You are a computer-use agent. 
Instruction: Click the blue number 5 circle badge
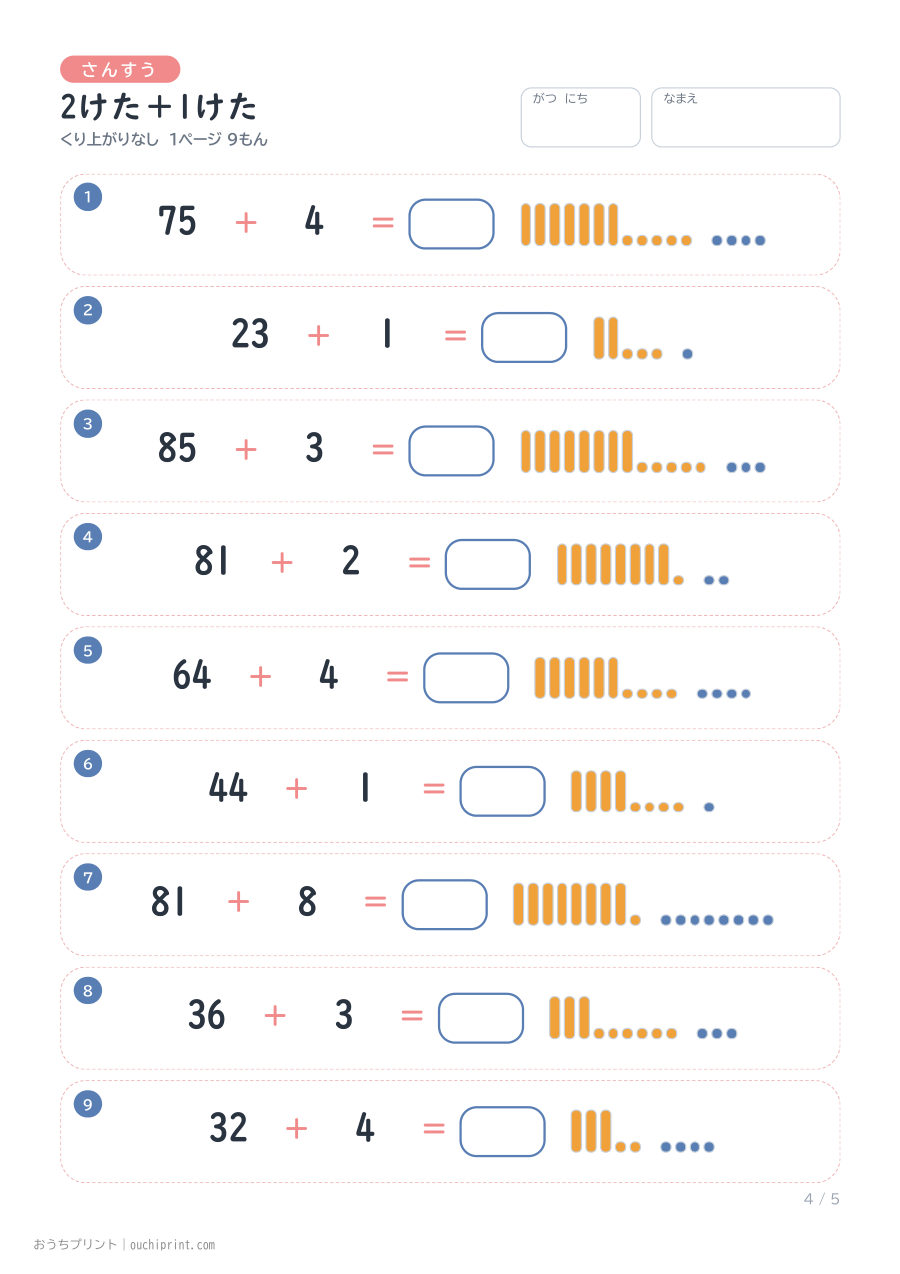point(88,650)
